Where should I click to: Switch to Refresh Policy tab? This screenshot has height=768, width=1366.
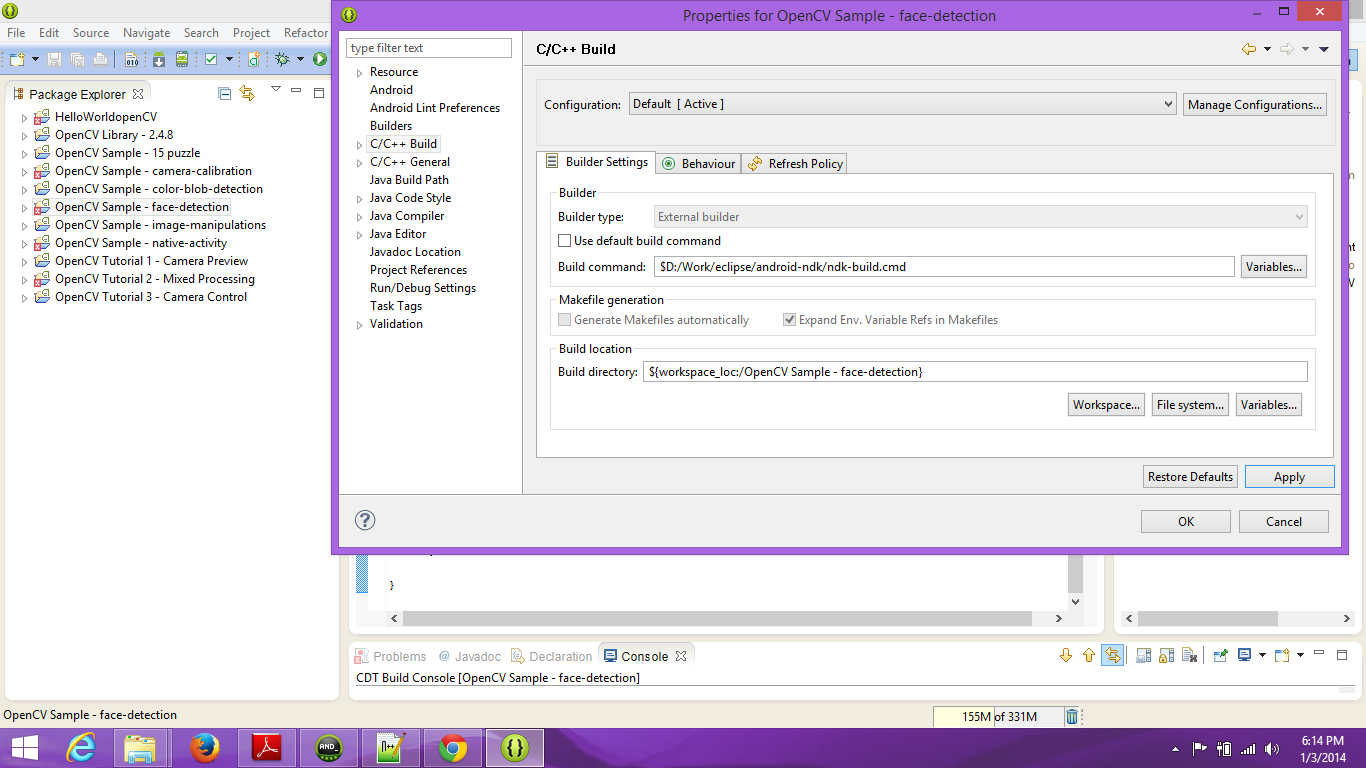[x=796, y=164]
